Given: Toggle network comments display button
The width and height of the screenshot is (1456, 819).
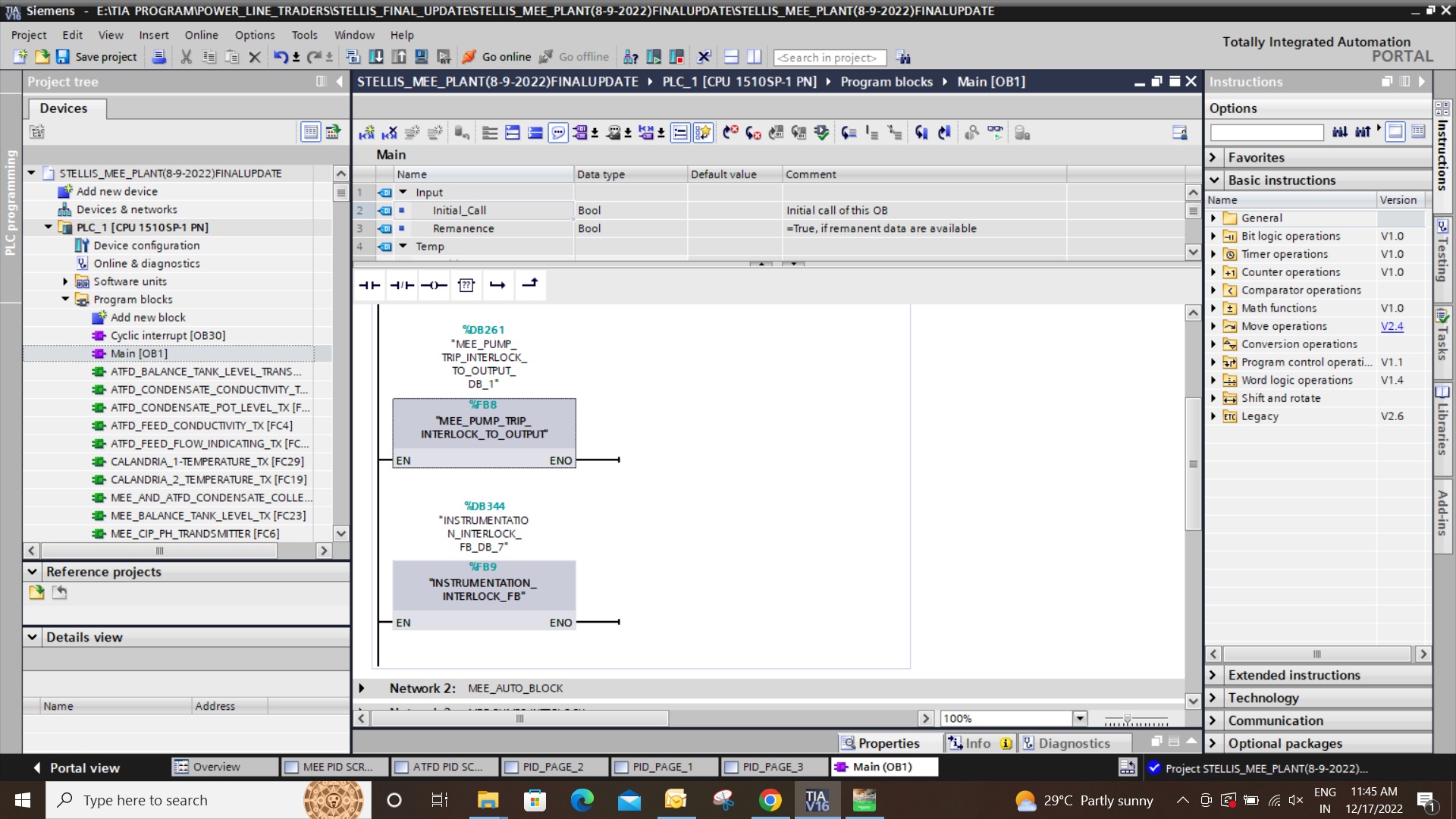Looking at the screenshot, I should coord(558,133).
